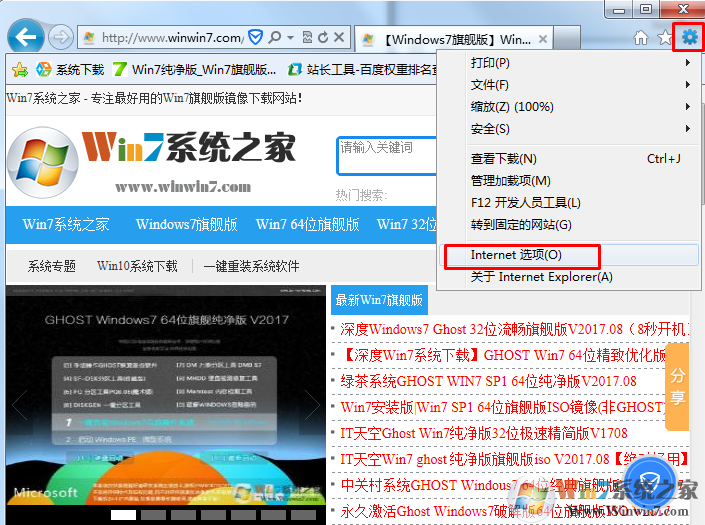Click the home page icon

[x=641, y=38]
